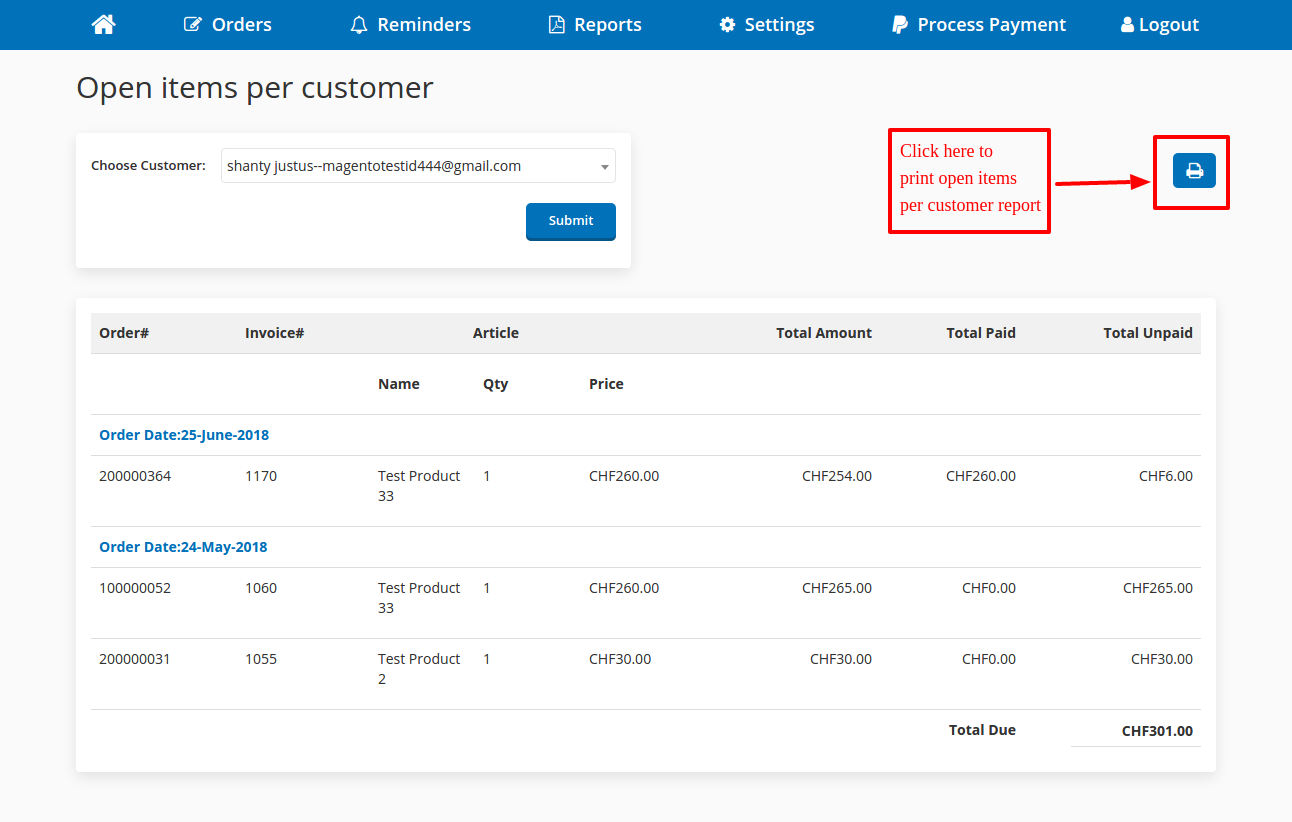
Task: Click invoice number 1060
Action: click(x=261, y=588)
